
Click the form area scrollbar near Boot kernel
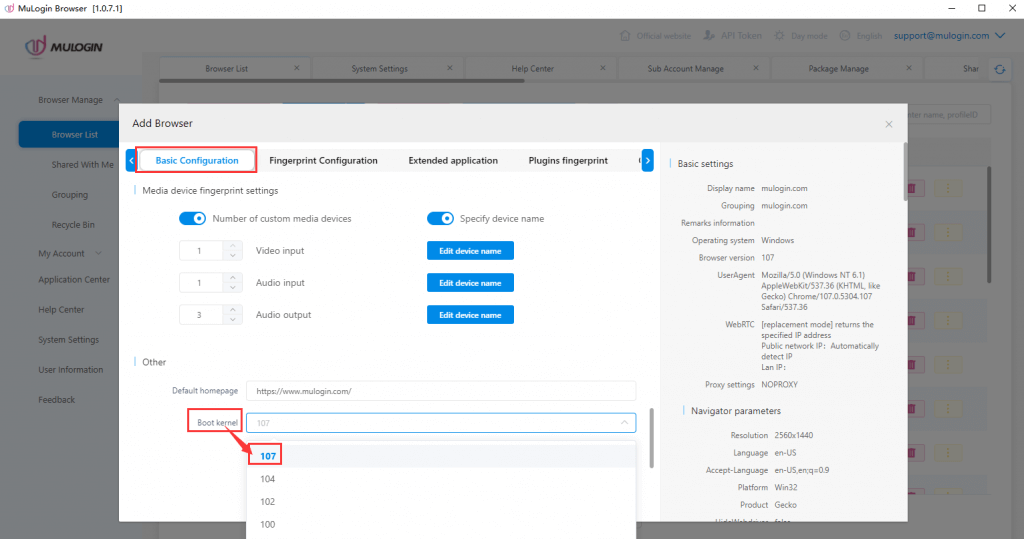click(x=651, y=438)
